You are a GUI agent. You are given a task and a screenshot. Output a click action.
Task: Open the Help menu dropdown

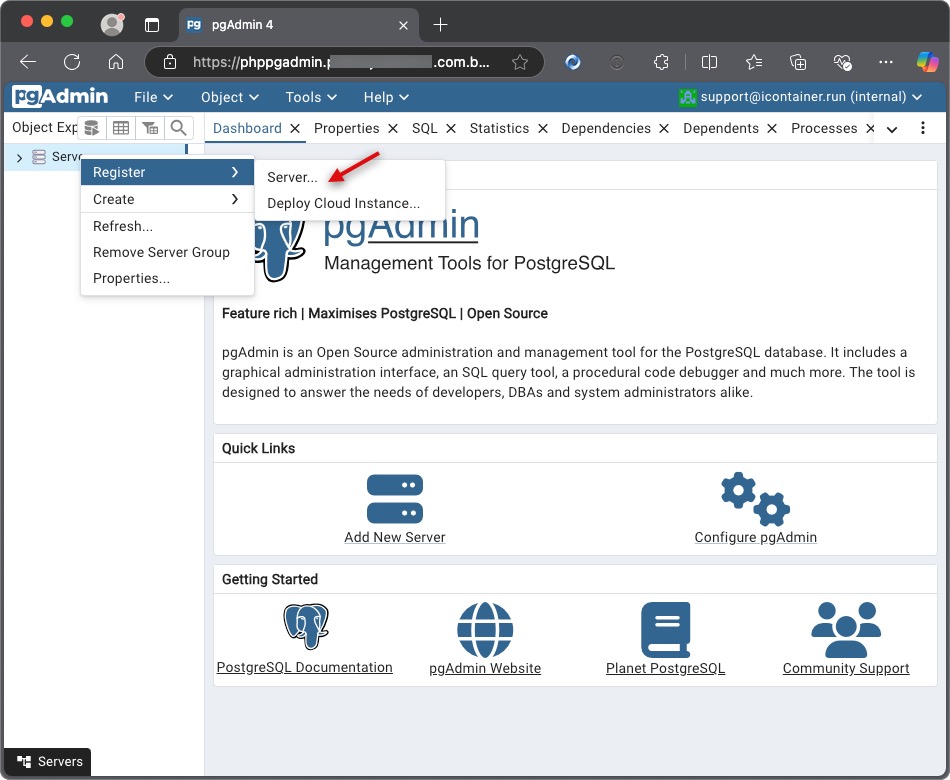coord(387,97)
